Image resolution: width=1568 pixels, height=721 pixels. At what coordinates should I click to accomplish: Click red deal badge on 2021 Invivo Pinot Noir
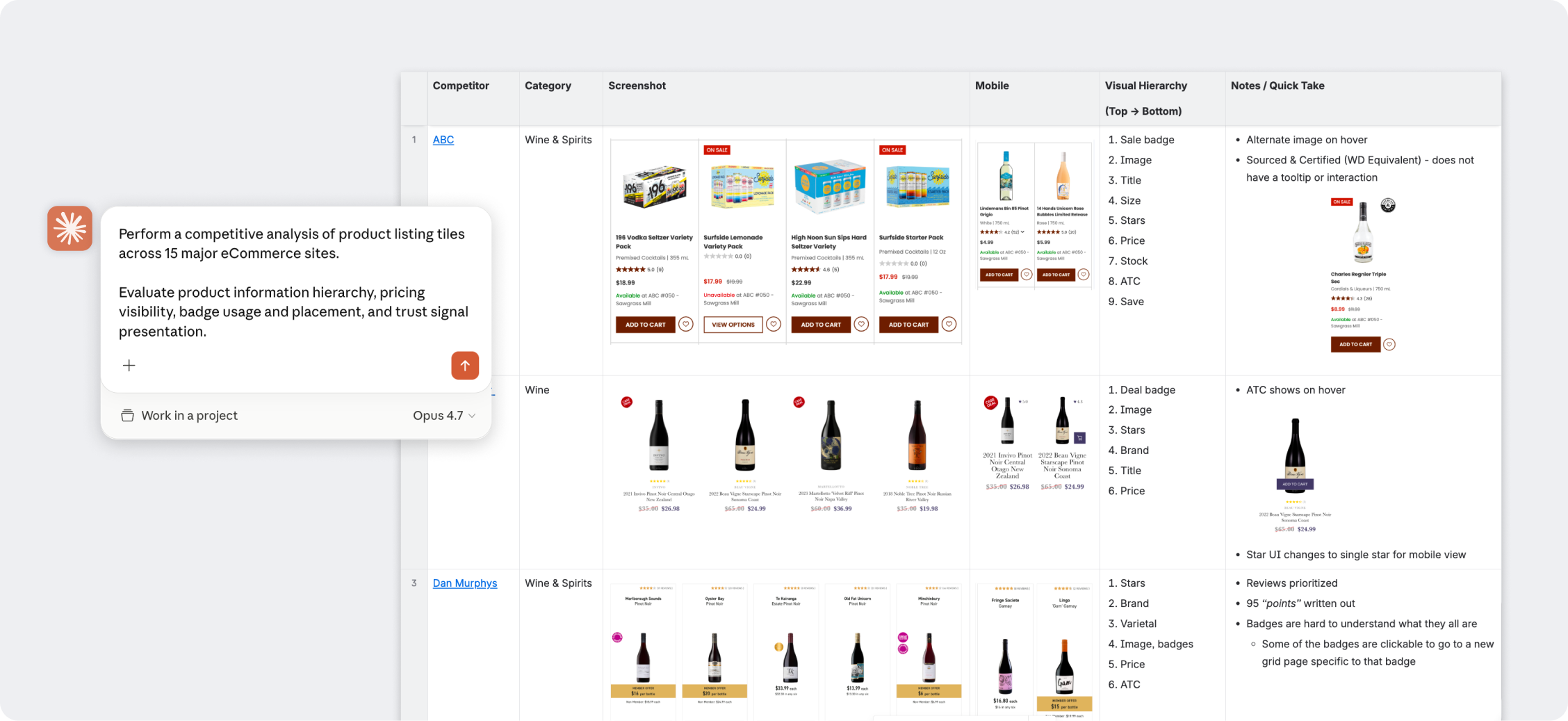tap(627, 402)
